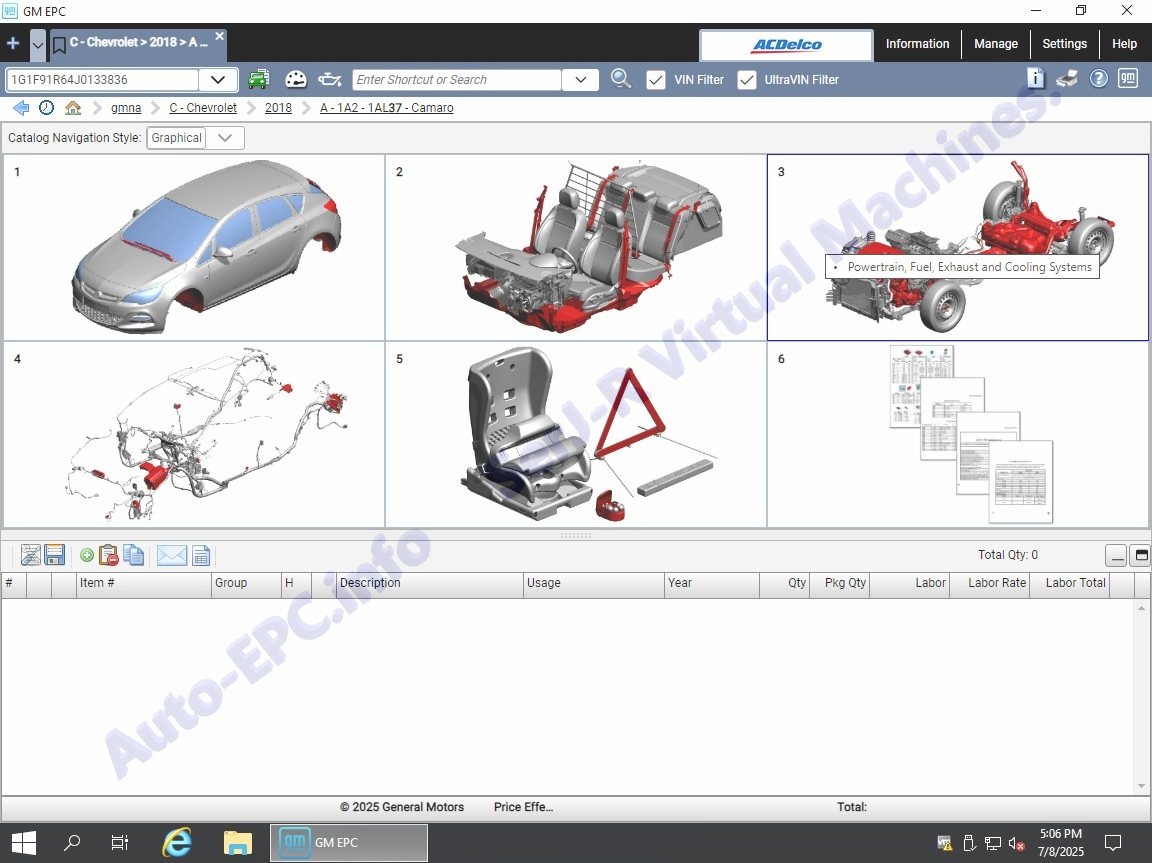Click the envelope email icon

point(172,556)
